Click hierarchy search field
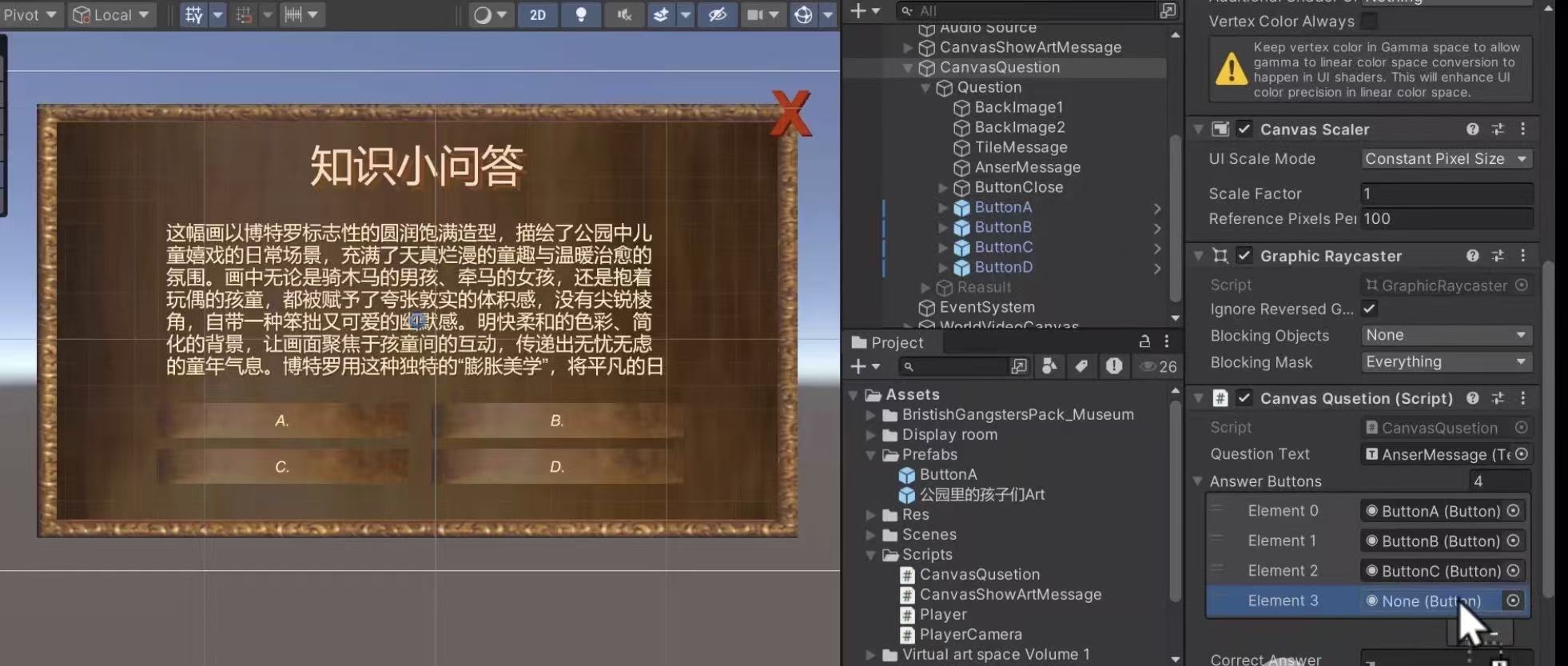The image size is (1568, 666). tap(1025, 10)
